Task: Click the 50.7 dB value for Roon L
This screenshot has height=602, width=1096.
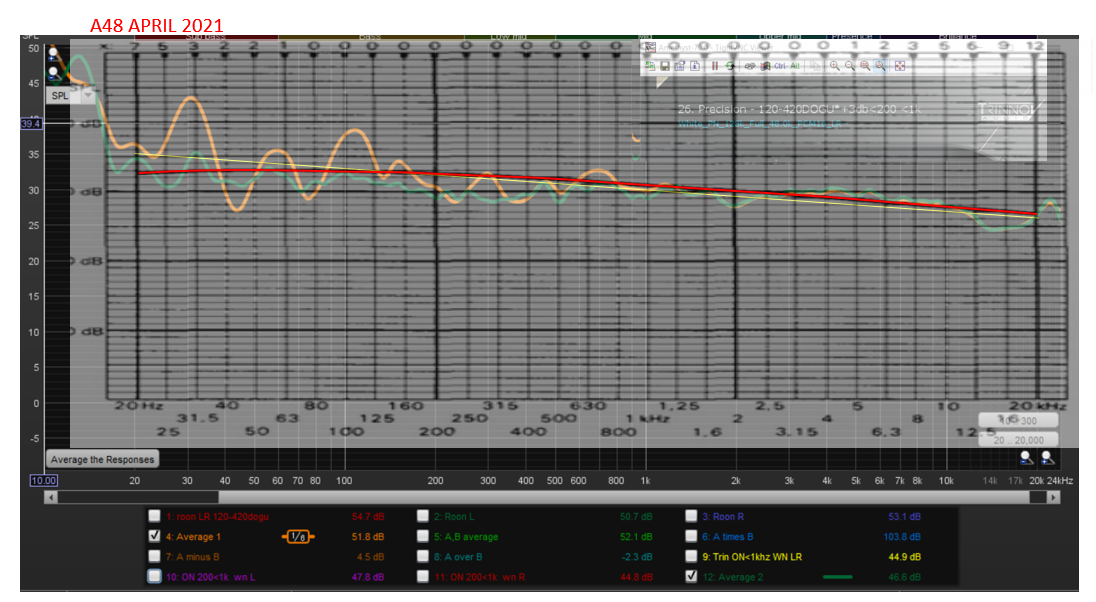Action: pos(636,517)
